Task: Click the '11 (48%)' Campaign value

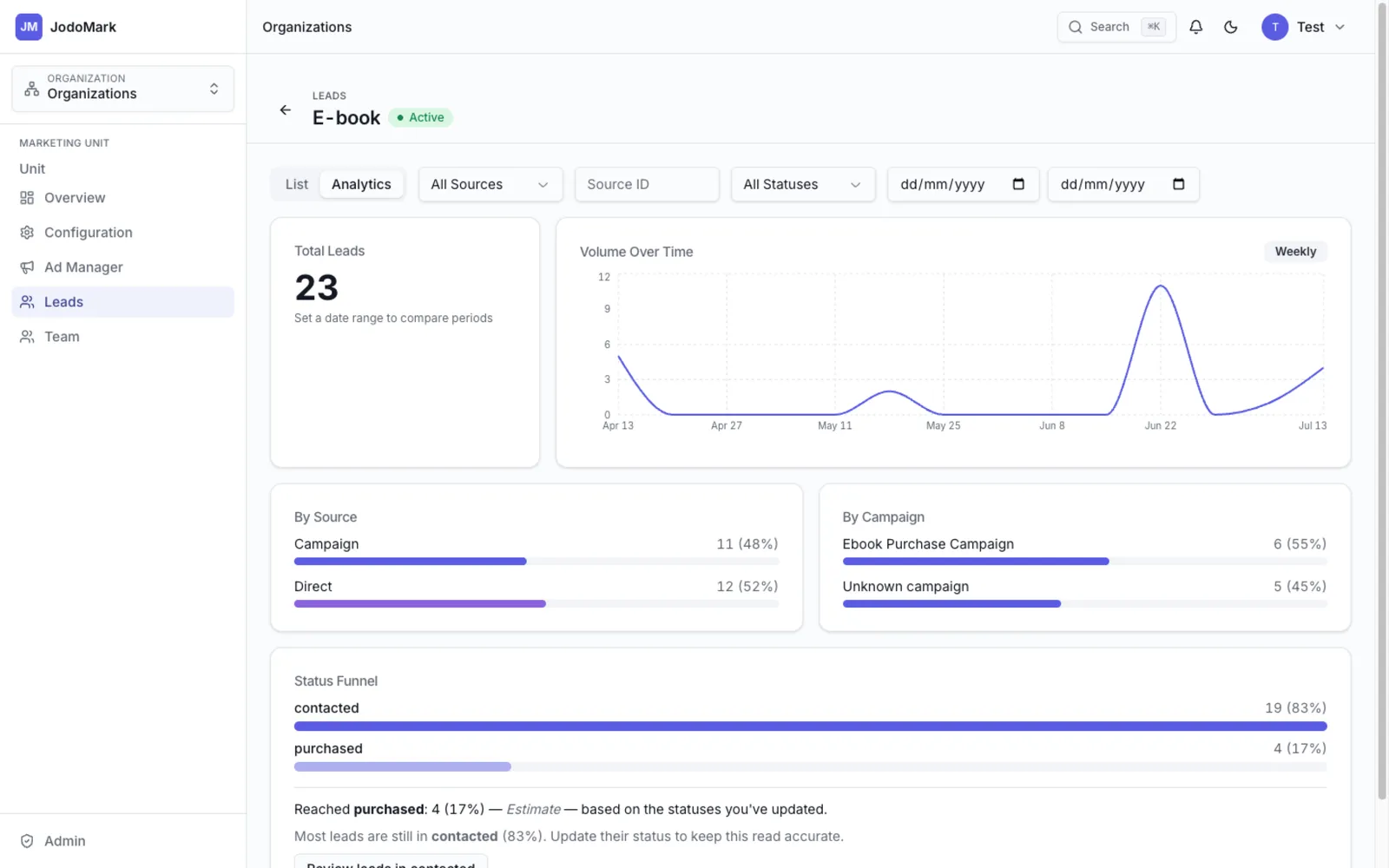Action: pos(747,544)
